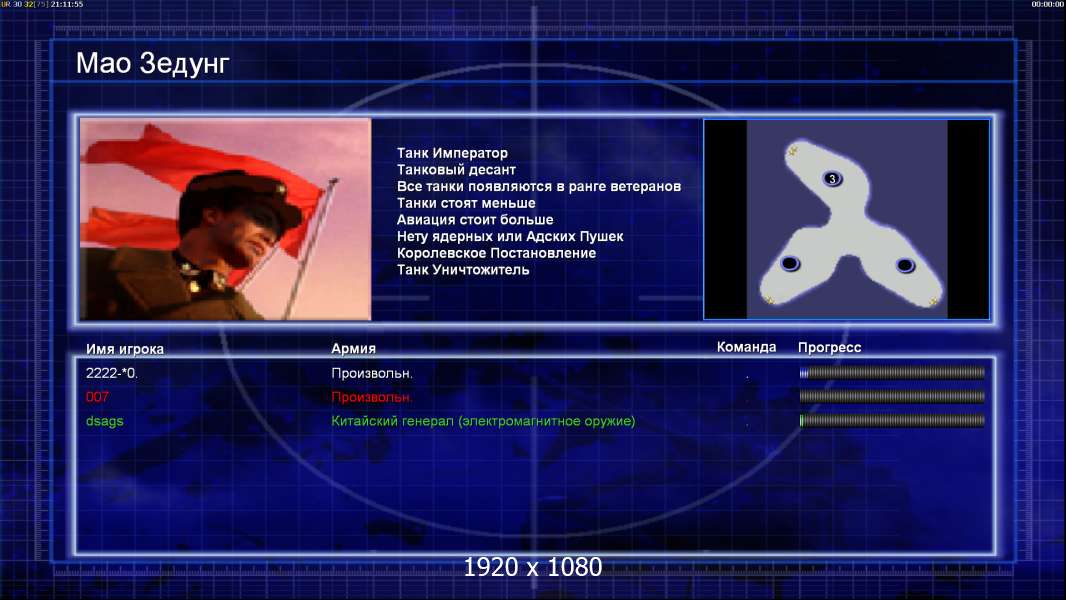The width and height of the screenshot is (1066, 600).
Task: Click 'Произвольн.' army of player 2222-*0.
Action: [x=372, y=373]
